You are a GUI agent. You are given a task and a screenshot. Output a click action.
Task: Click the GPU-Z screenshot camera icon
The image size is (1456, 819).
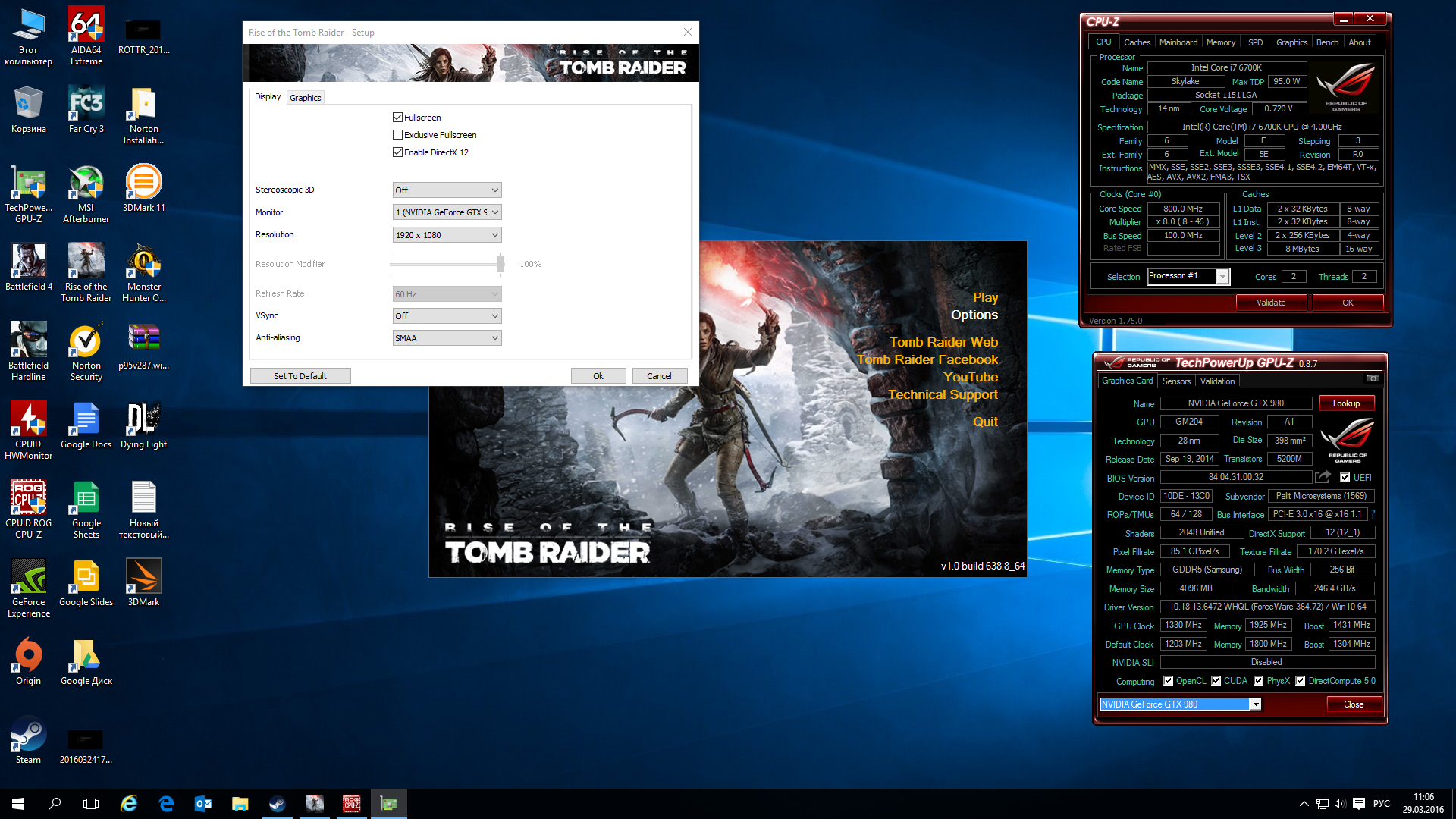click(x=1373, y=378)
